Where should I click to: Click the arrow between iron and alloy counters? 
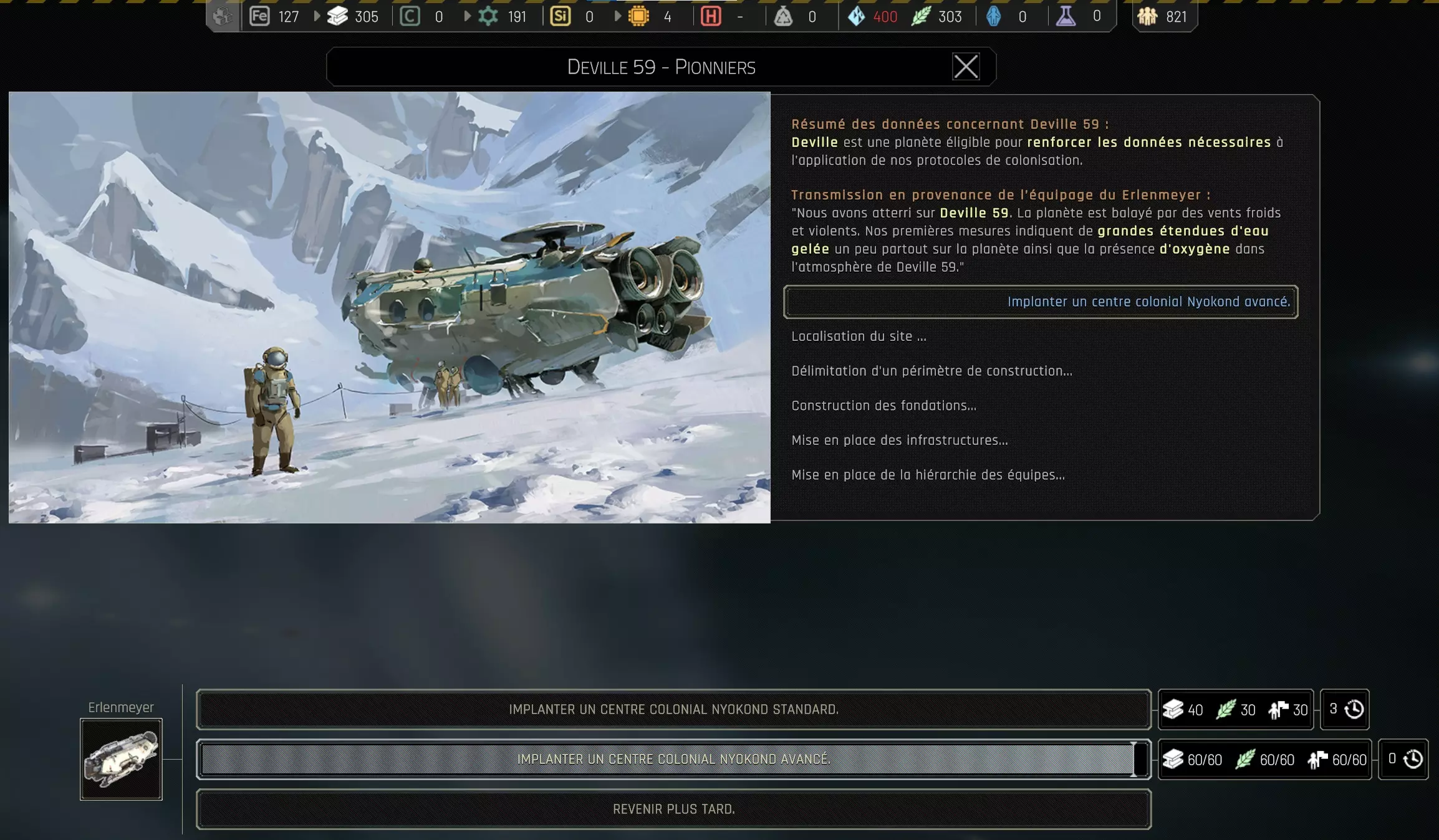(317, 16)
